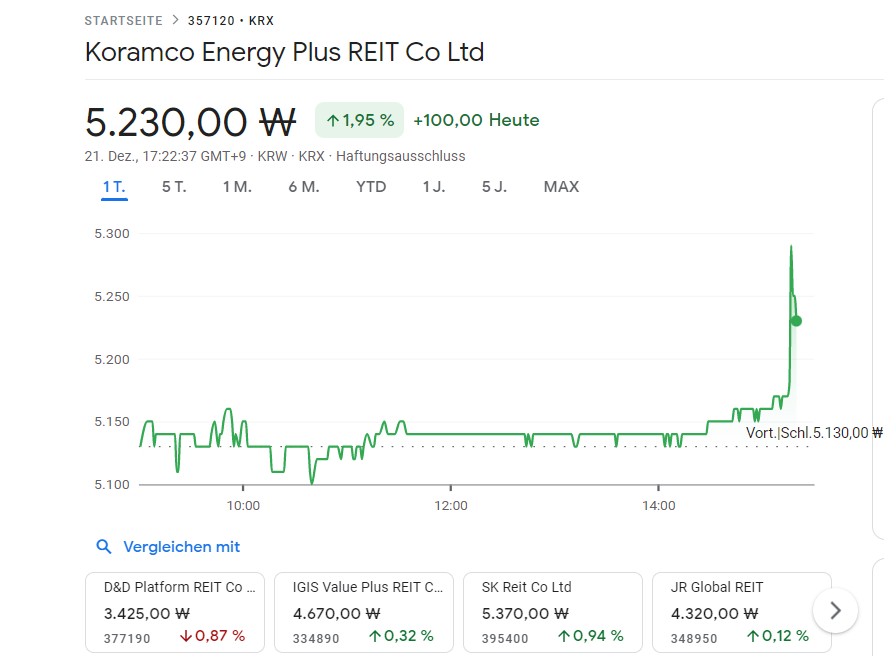Click the KRW currency label in the info line

272,156
